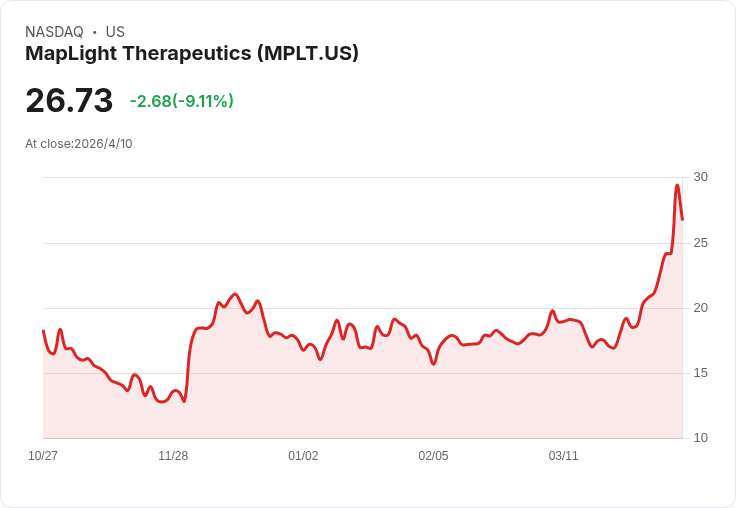Click the starting point of the red line
Image resolution: width=736 pixels, height=508 pixels.
coord(43,331)
